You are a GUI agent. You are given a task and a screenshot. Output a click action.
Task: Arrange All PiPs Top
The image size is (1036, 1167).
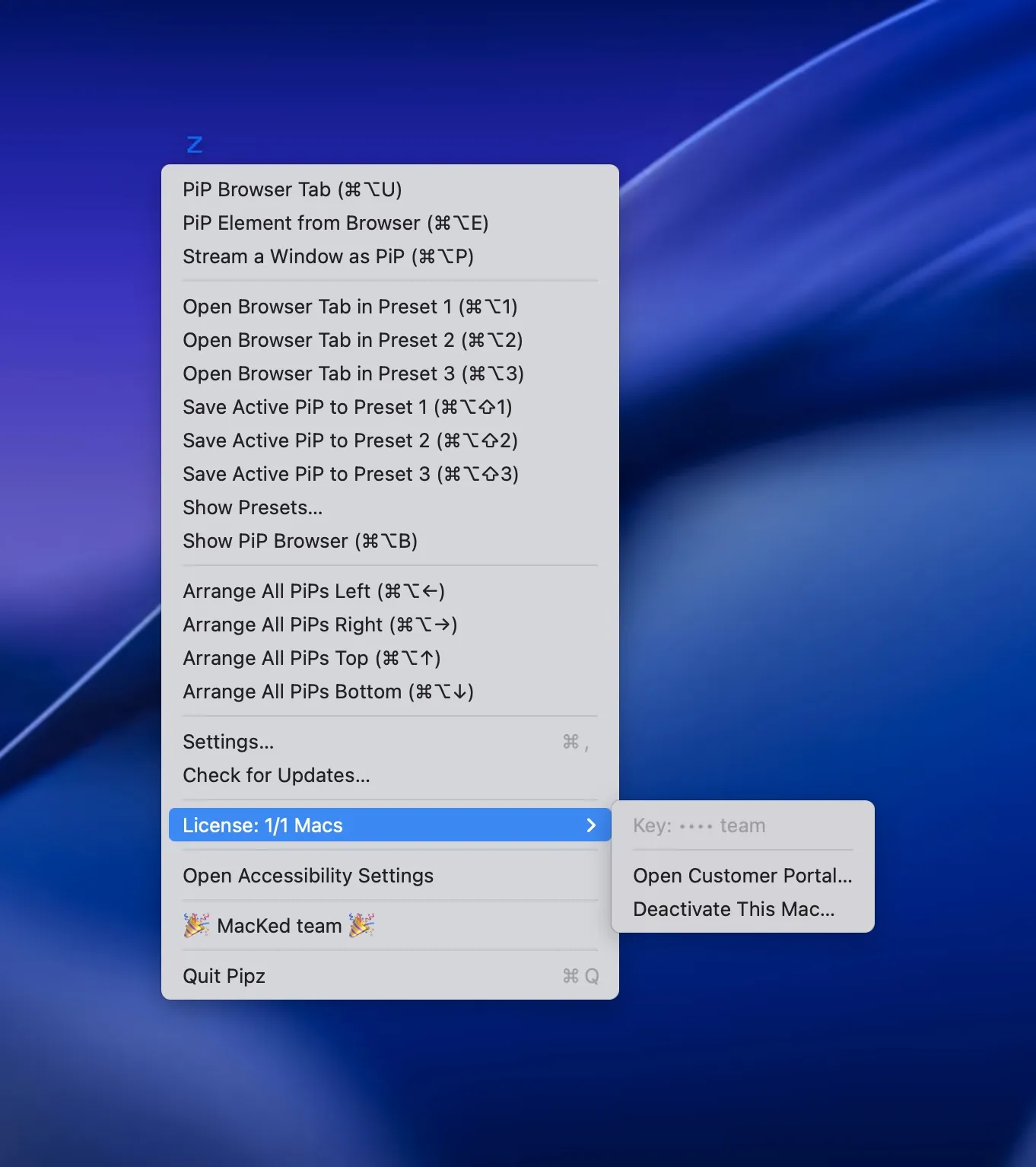[x=390, y=658]
